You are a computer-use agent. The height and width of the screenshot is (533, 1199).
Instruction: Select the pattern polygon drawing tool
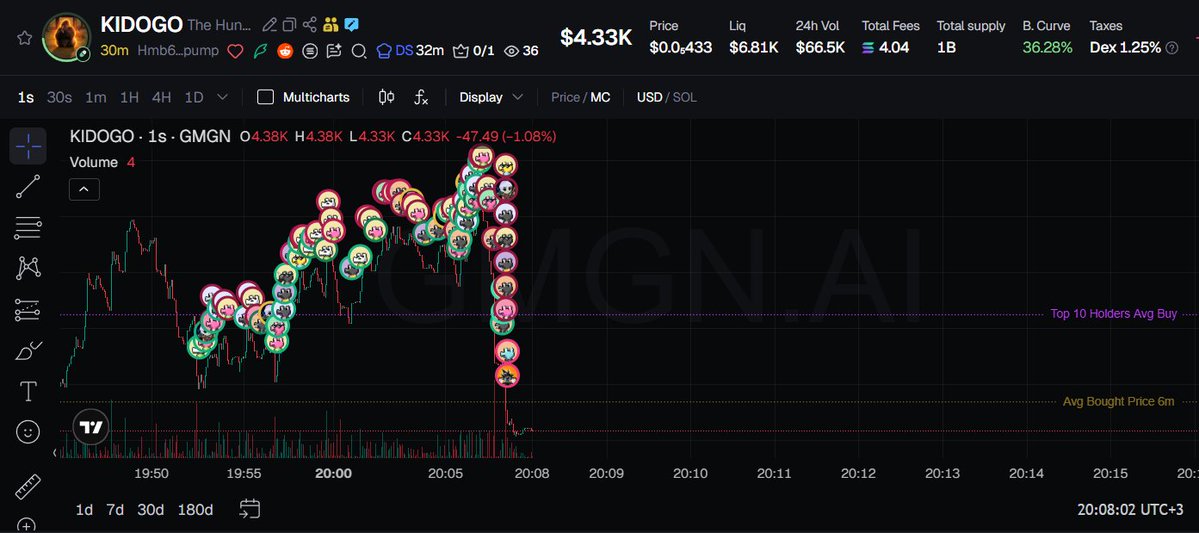coord(28,268)
